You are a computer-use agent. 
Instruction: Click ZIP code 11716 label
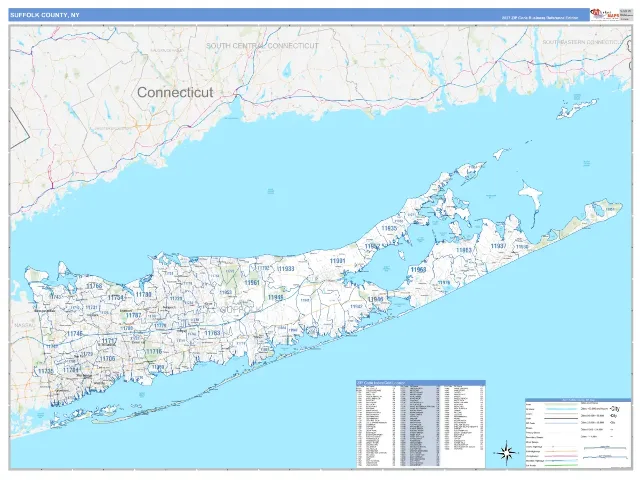(154, 351)
